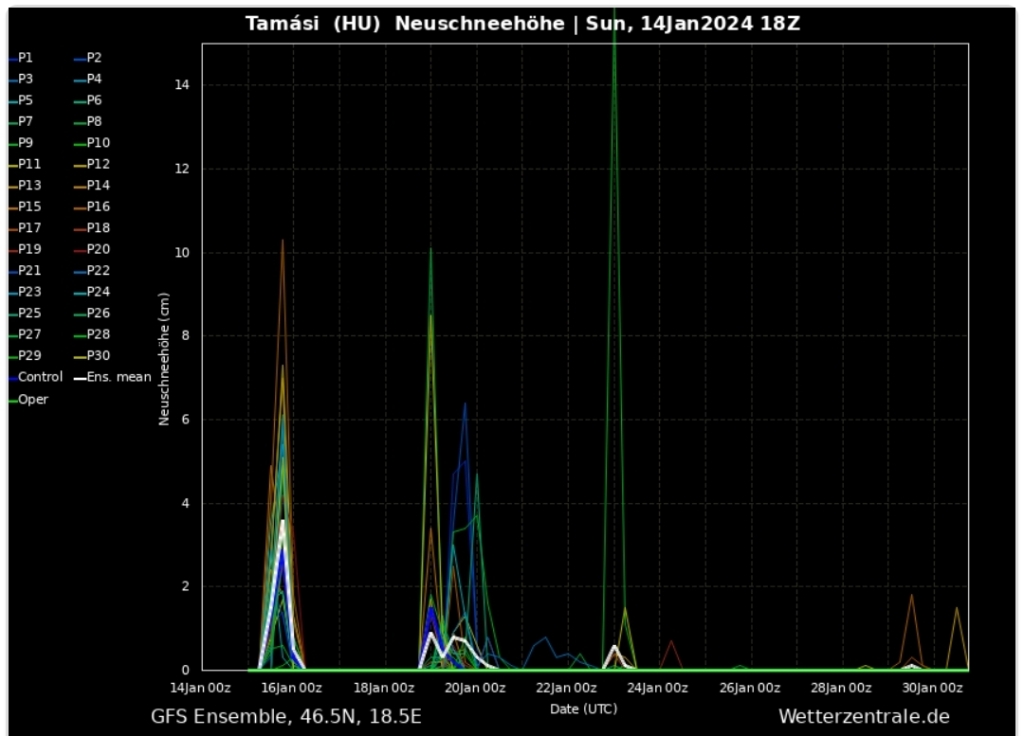Click the P23 legend color line

12,293
